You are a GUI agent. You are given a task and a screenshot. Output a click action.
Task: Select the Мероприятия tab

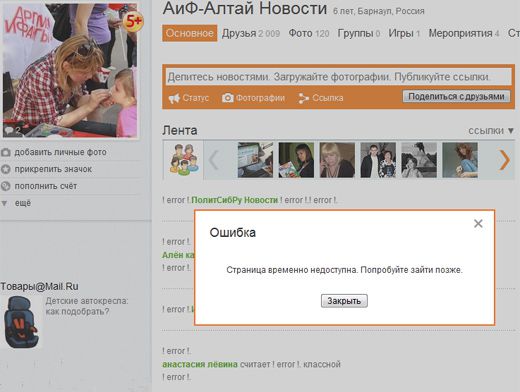(x=464, y=33)
